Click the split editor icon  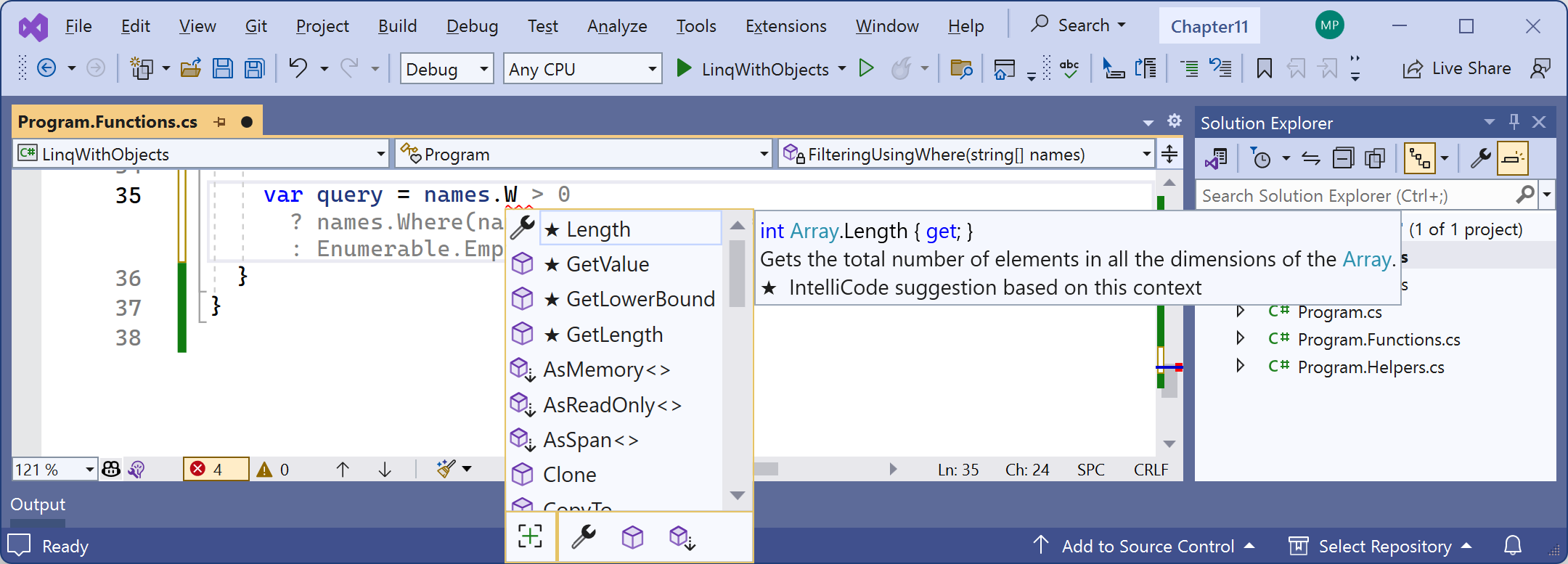[1169, 154]
